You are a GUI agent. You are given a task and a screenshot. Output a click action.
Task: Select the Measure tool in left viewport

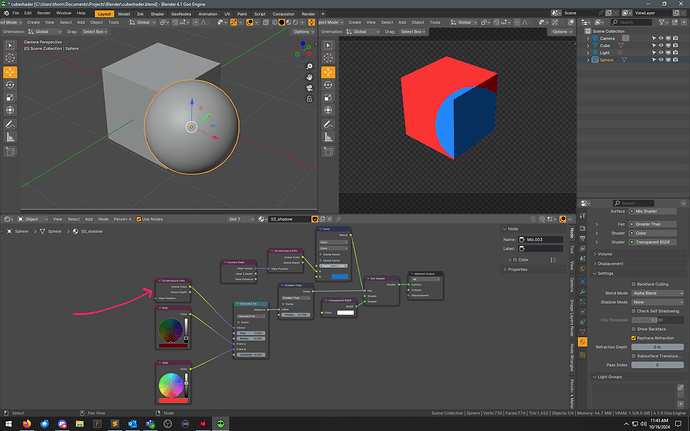pyautogui.click(x=10, y=137)
